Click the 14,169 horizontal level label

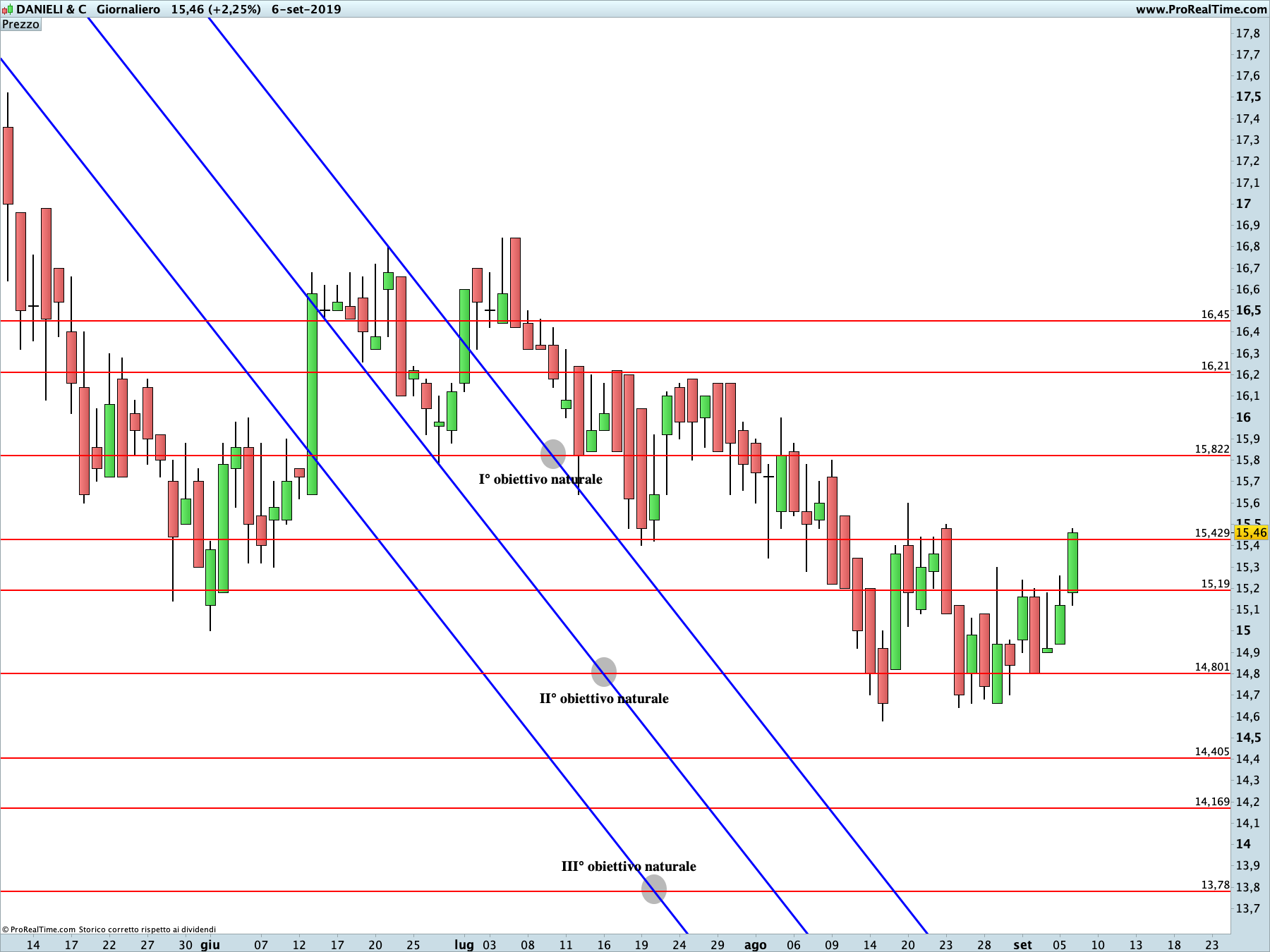pos(1212,802)
